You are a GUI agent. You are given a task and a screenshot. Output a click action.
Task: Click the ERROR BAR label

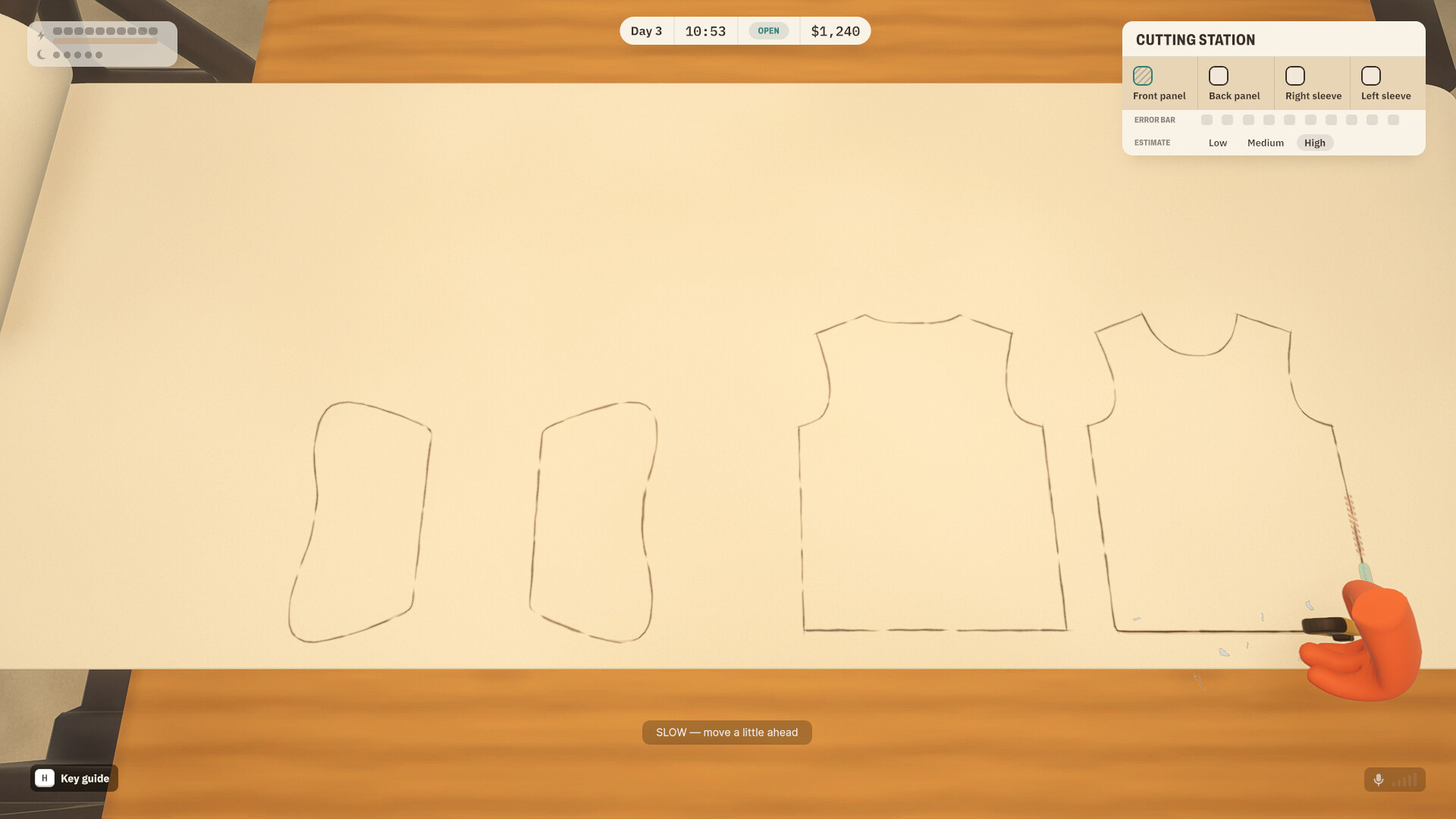(1154, 120)
